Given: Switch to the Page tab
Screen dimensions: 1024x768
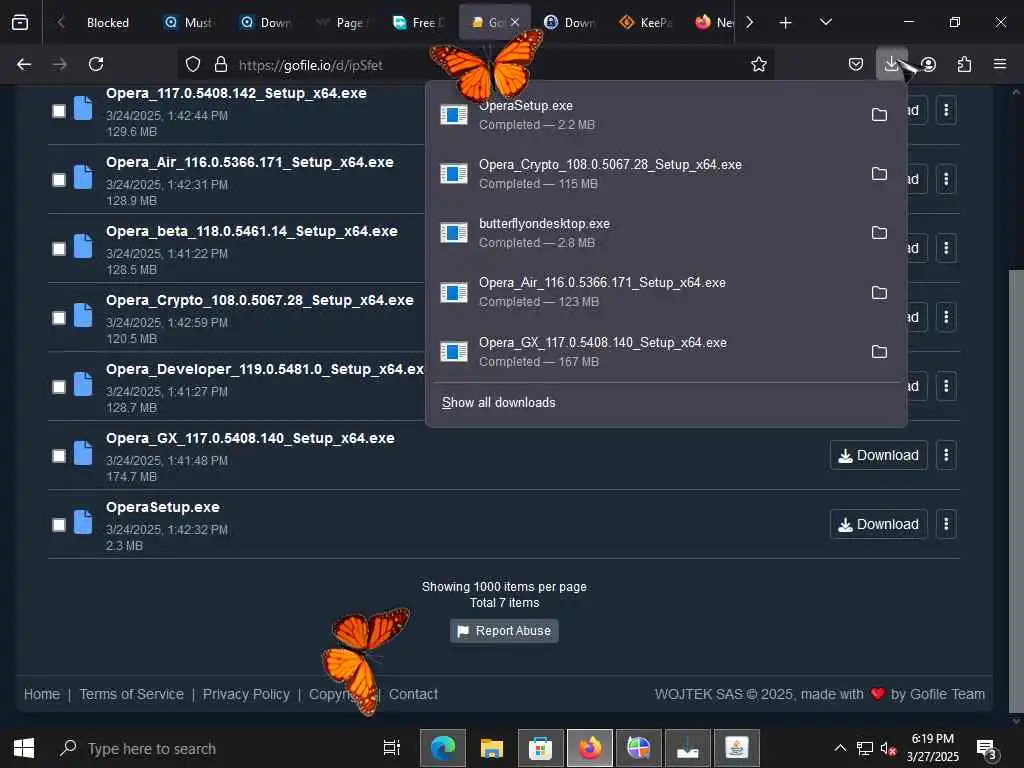Looking at the screenshot, I should pyautogui.click(x=342, y=23).
